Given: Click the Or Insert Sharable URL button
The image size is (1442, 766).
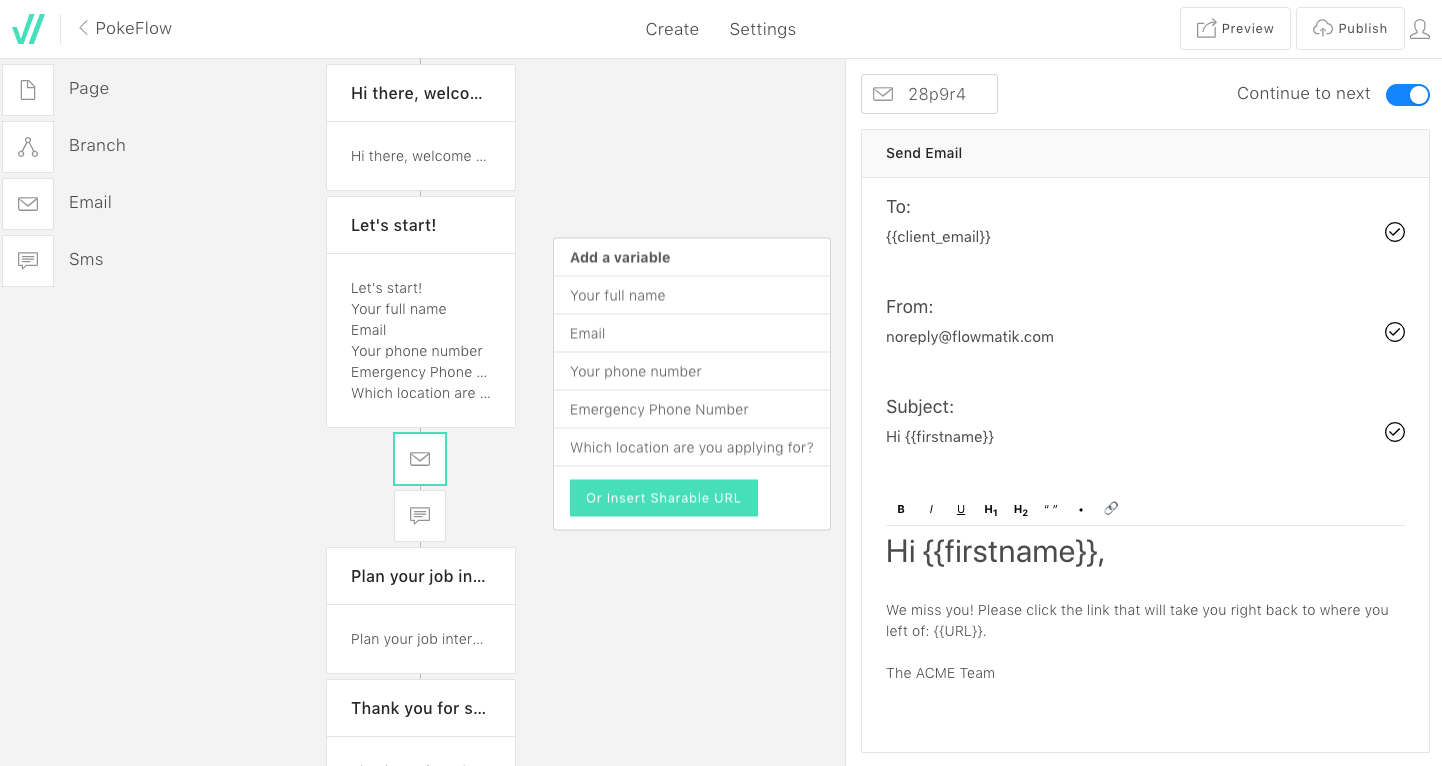Looking at the screenshot, I should pos(664,498).
